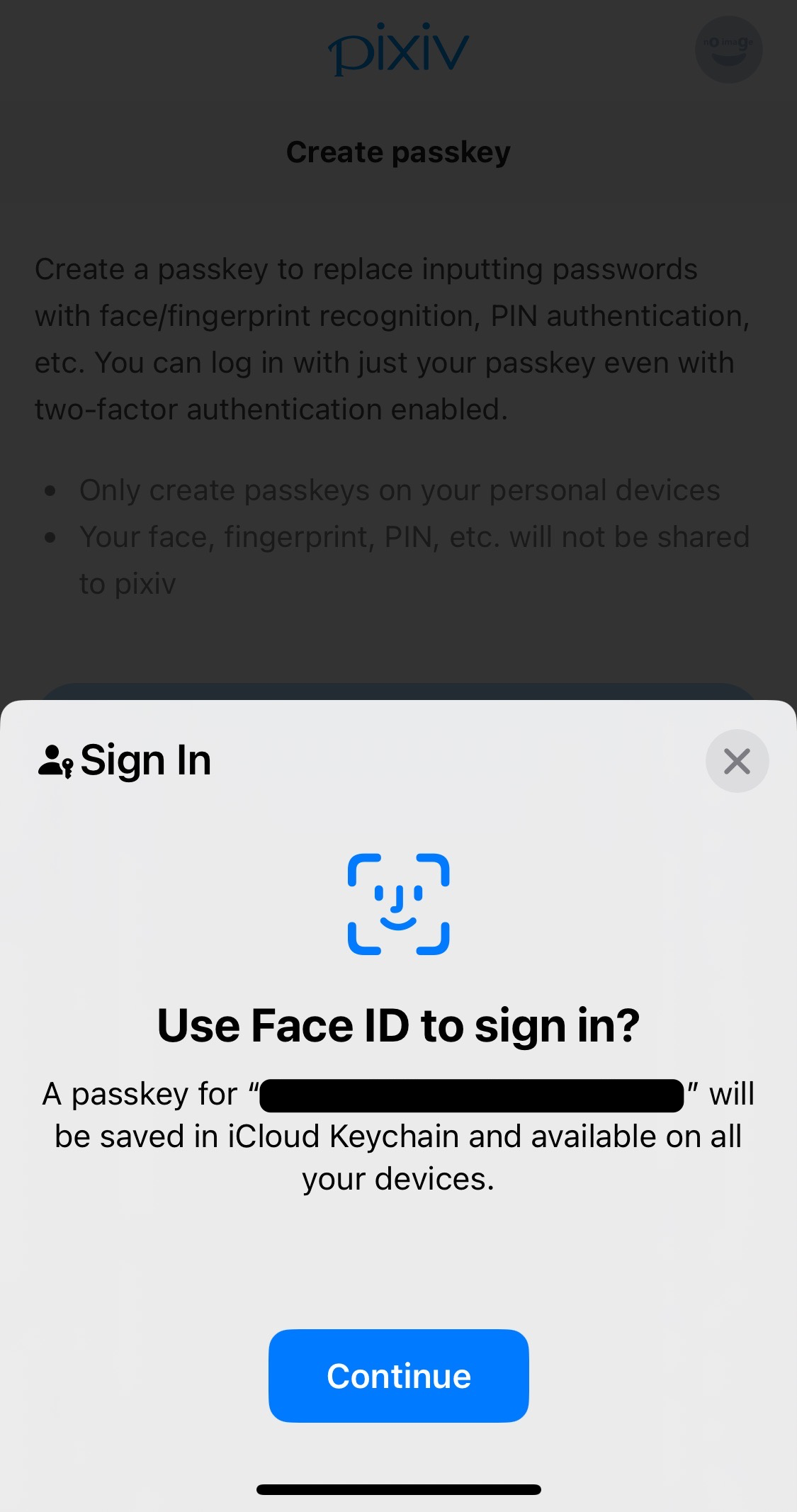This screenshot has height=1512, width=797.
Task: Select 'Only create passkeys on your personal devices' bullet
Action: point(400,490)
